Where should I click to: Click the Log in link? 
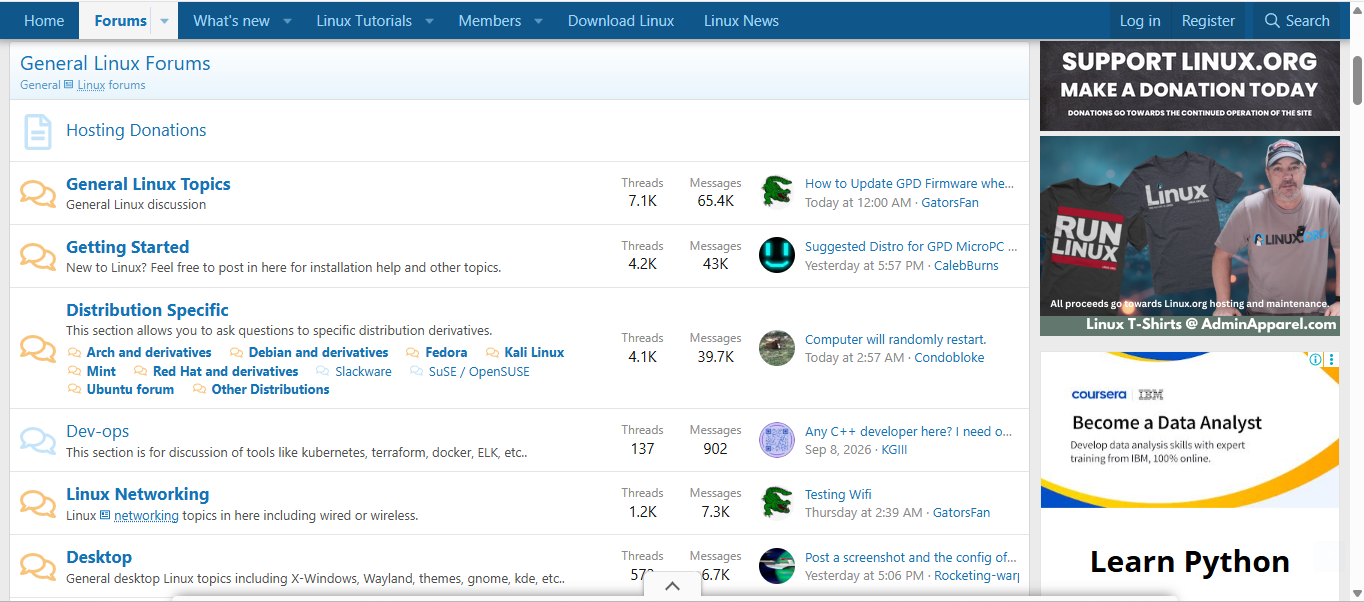(x=1140, y=21)
